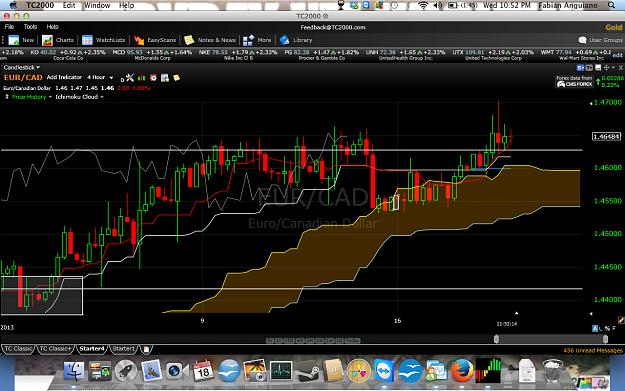This screenshot has width=625, height=391.
Task: Click the green bars chart icon
Action: [x=142, y=78]
